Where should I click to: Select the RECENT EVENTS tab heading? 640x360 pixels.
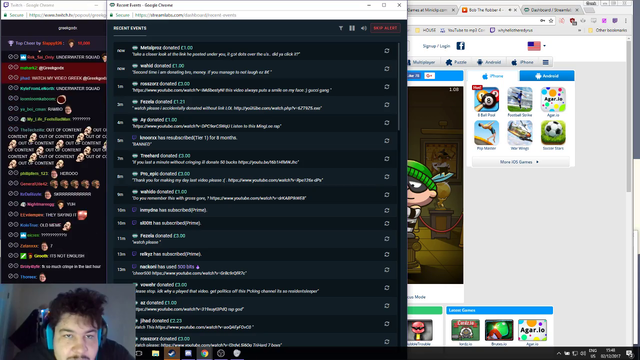[x=130, y=28]
